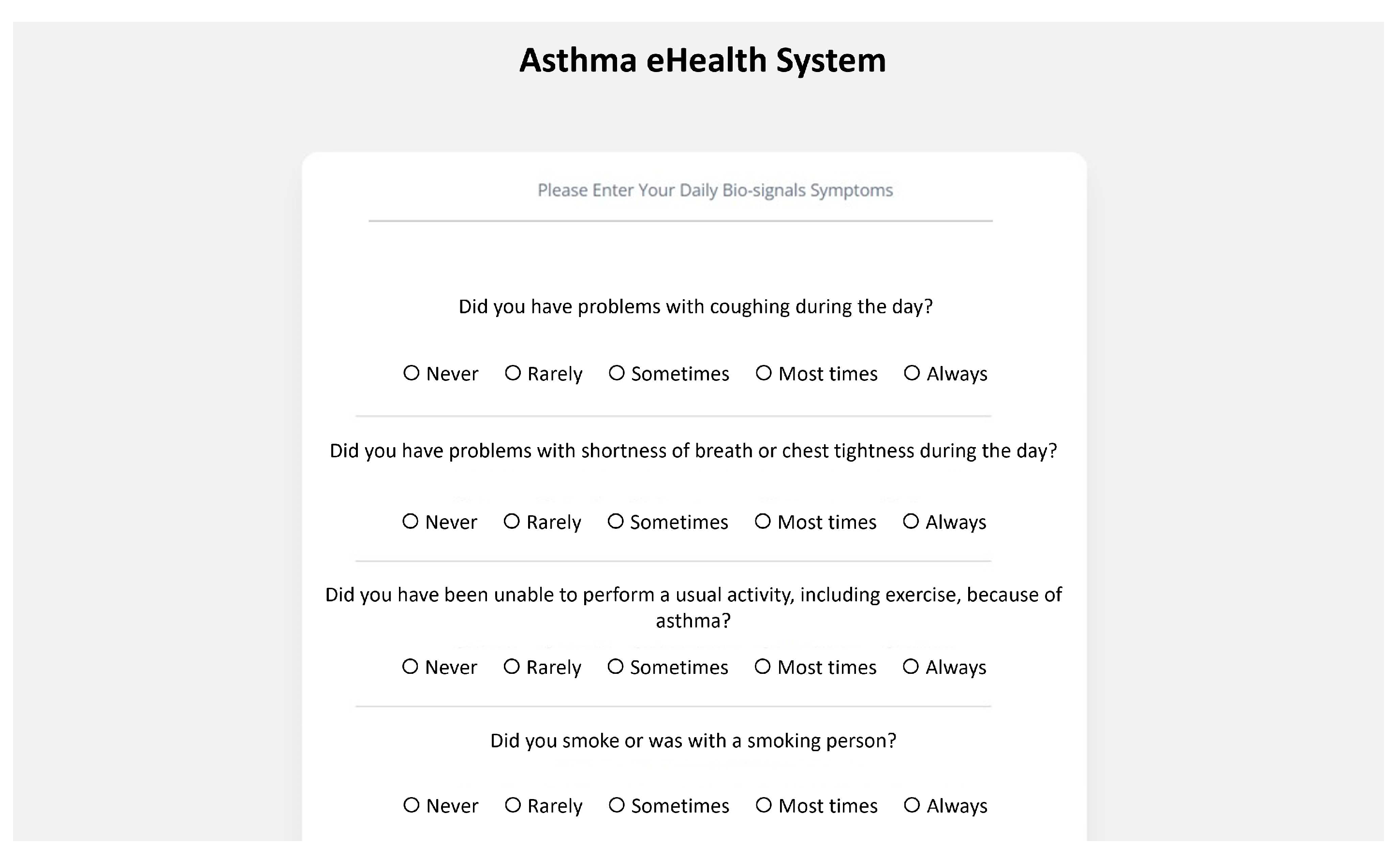Pick Sometimes for the smoking question
Viewport: 1400px width, 858px height.
[x=617, y=805]
